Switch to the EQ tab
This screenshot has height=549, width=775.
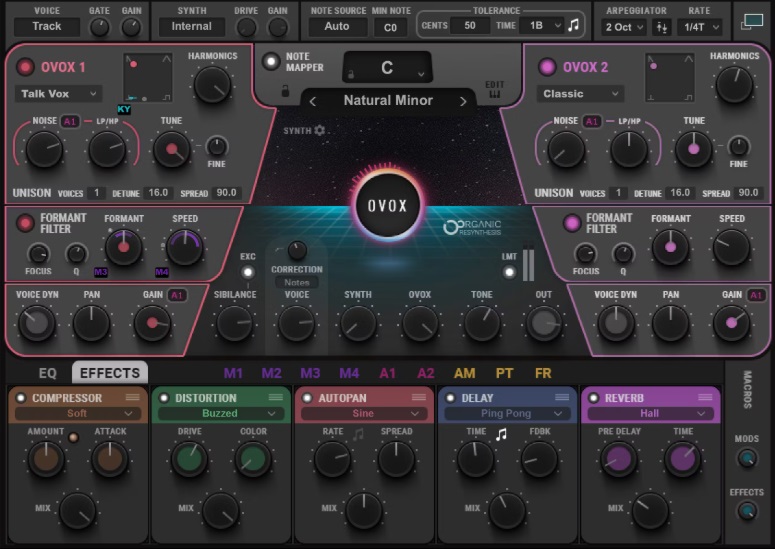48,373
